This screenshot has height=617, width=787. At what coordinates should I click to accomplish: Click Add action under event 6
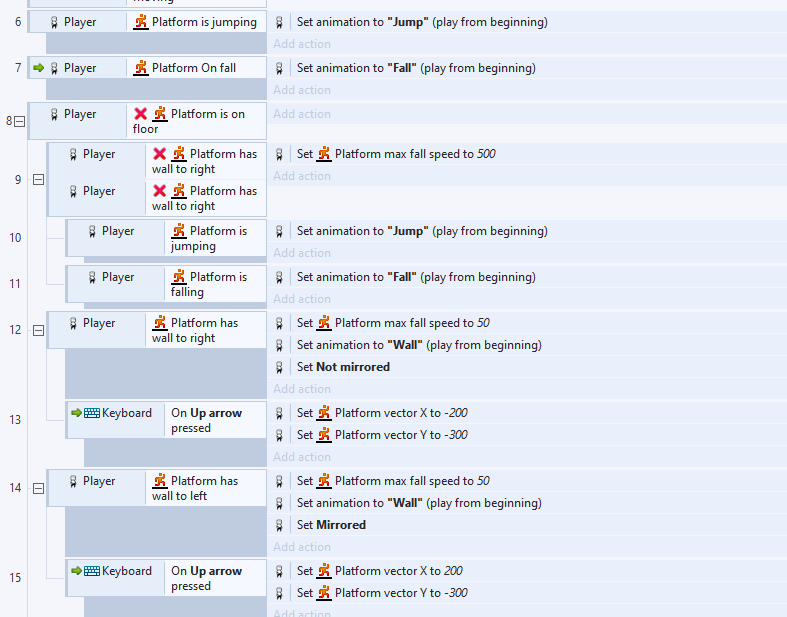pos(302,44)
